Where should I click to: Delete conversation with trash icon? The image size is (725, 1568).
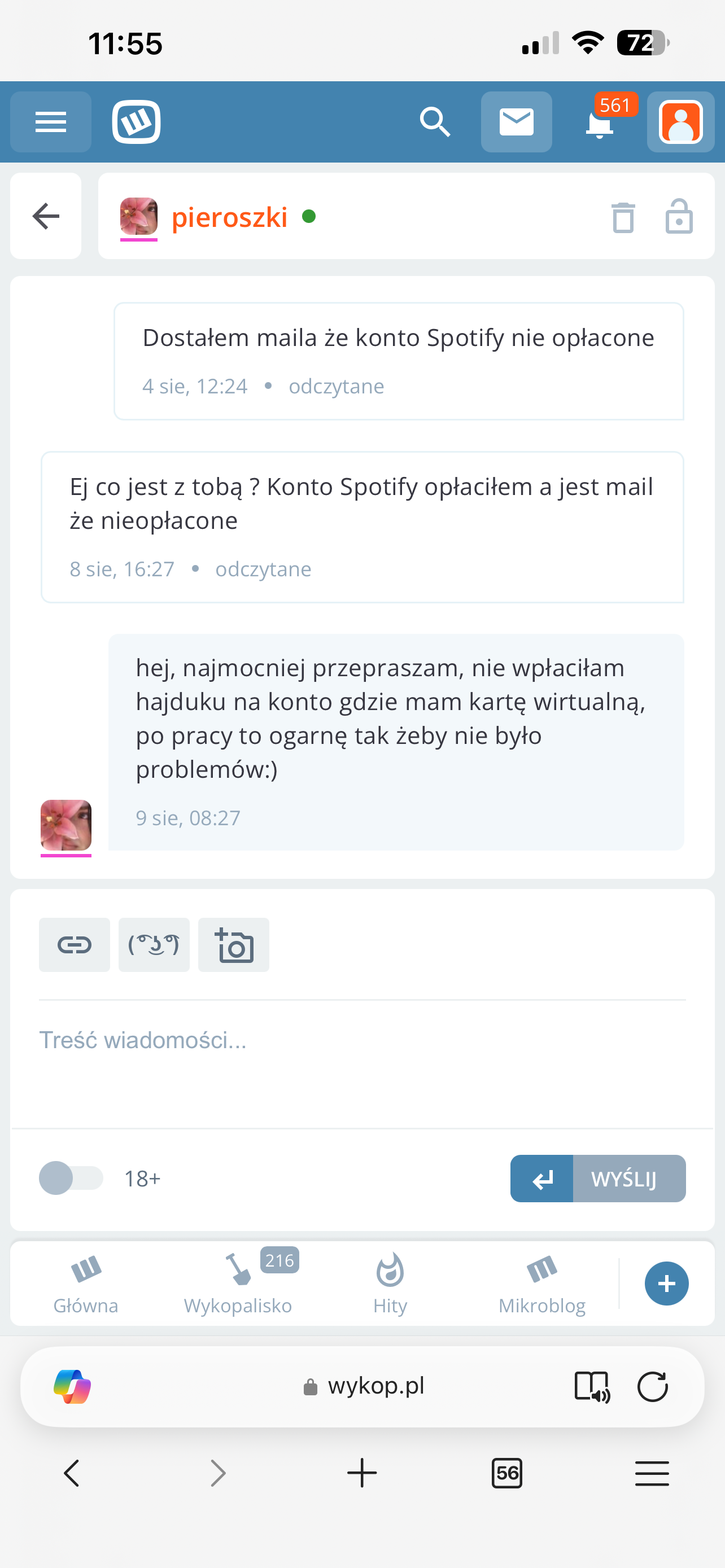tap(623, 217)
